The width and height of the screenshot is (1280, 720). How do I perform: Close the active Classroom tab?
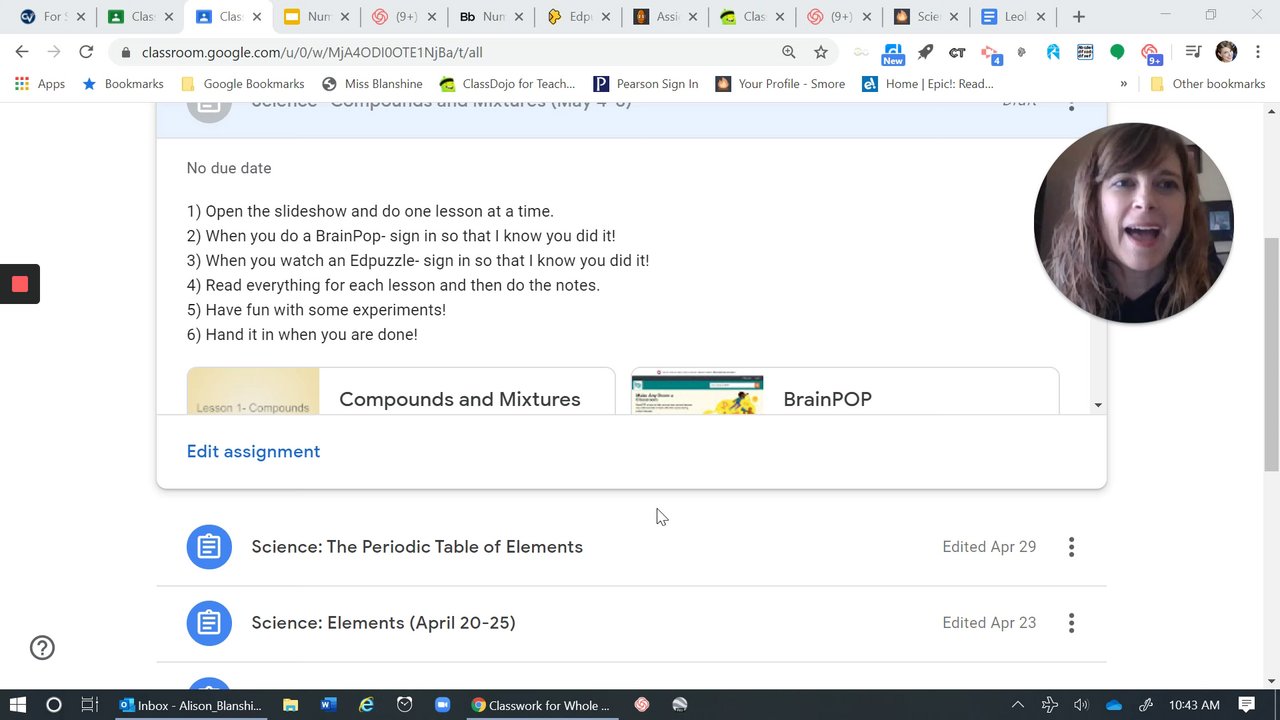(256, 17)
